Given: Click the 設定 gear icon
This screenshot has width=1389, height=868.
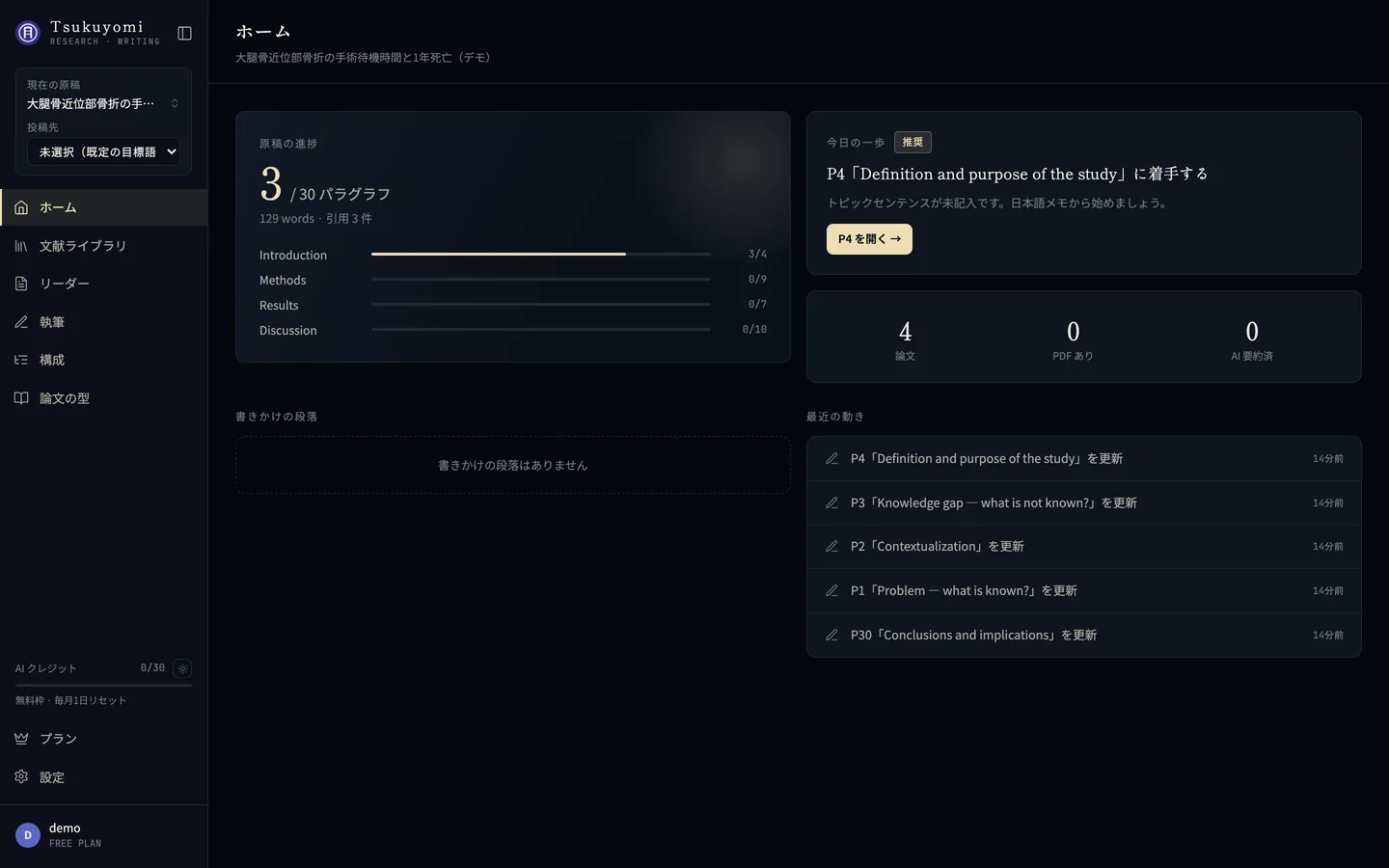Looking at the screenshot, I should click(21, 776).
